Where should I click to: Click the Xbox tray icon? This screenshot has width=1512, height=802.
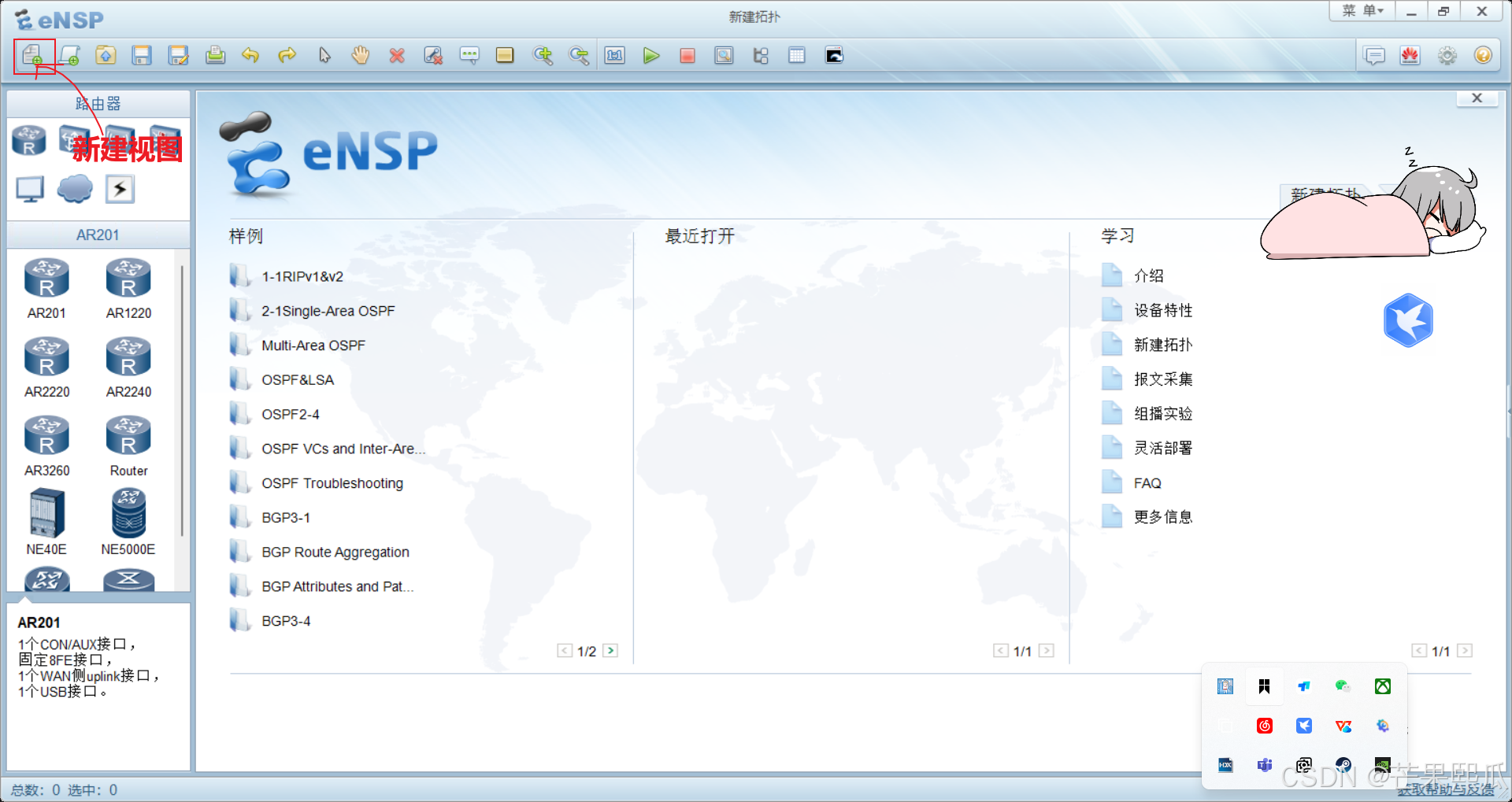1382,686
